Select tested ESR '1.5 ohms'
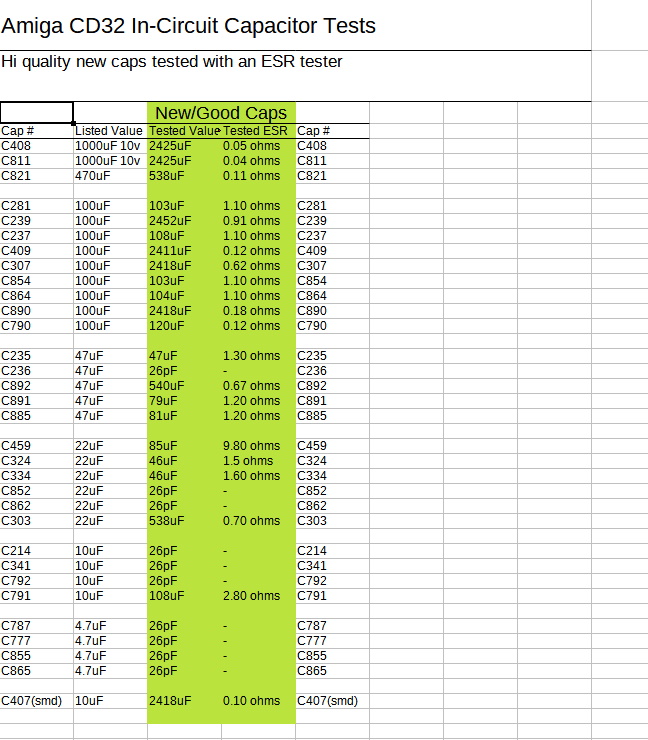The height and width of the screenshot is (740, 648). click(x=248, y=461)
